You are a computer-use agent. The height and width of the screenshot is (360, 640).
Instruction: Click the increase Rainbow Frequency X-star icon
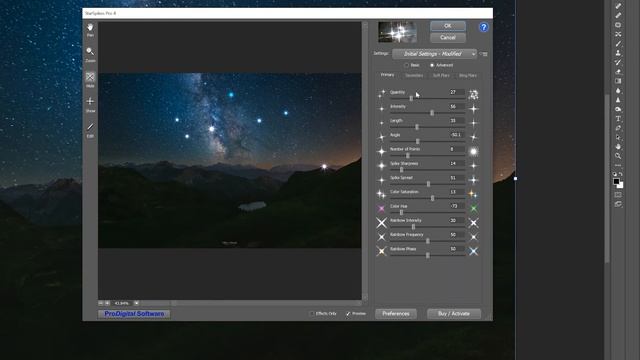tap(473, 237)
